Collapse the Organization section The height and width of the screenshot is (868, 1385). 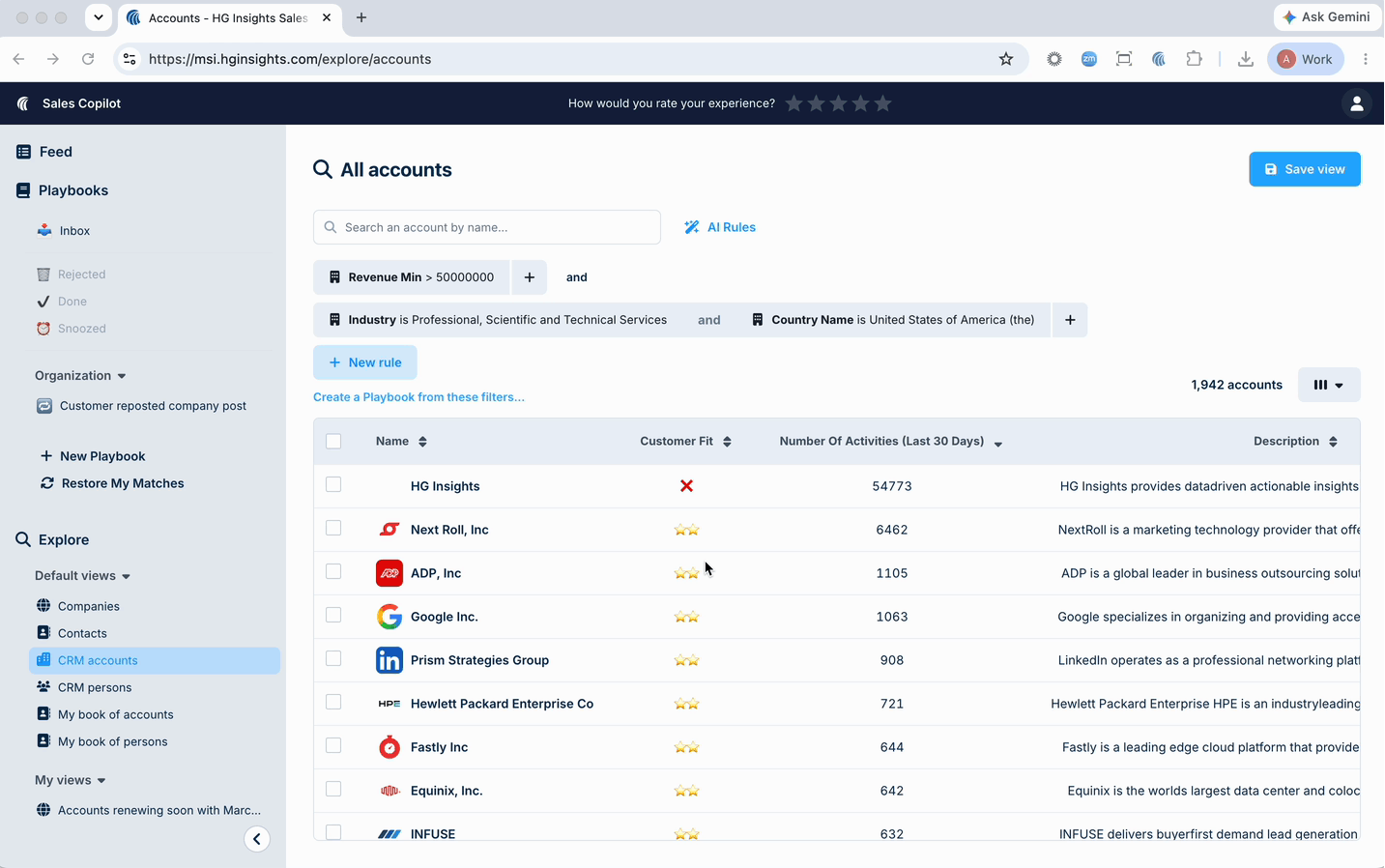point(81,376)
